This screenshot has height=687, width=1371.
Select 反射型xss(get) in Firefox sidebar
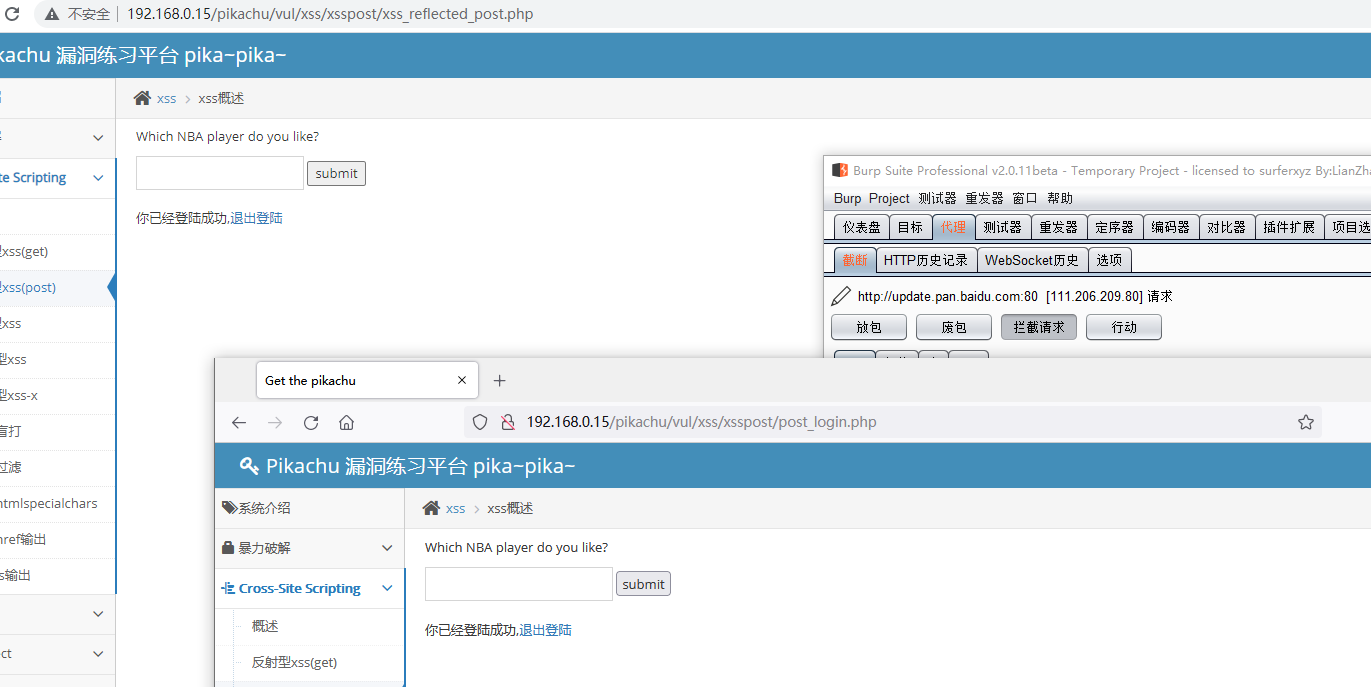click(x=294, y=662)
